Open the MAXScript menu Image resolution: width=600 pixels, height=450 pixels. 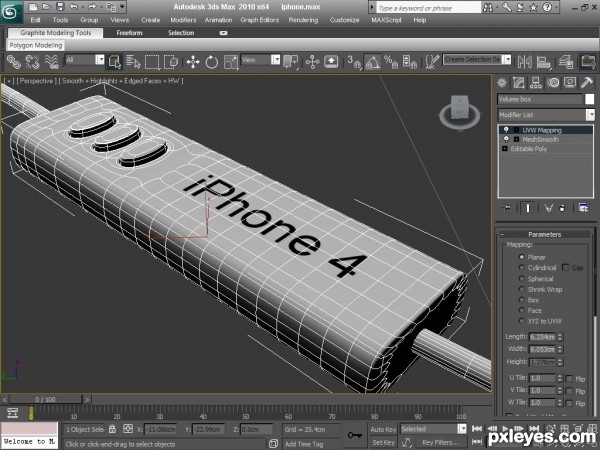pos(386,20)
